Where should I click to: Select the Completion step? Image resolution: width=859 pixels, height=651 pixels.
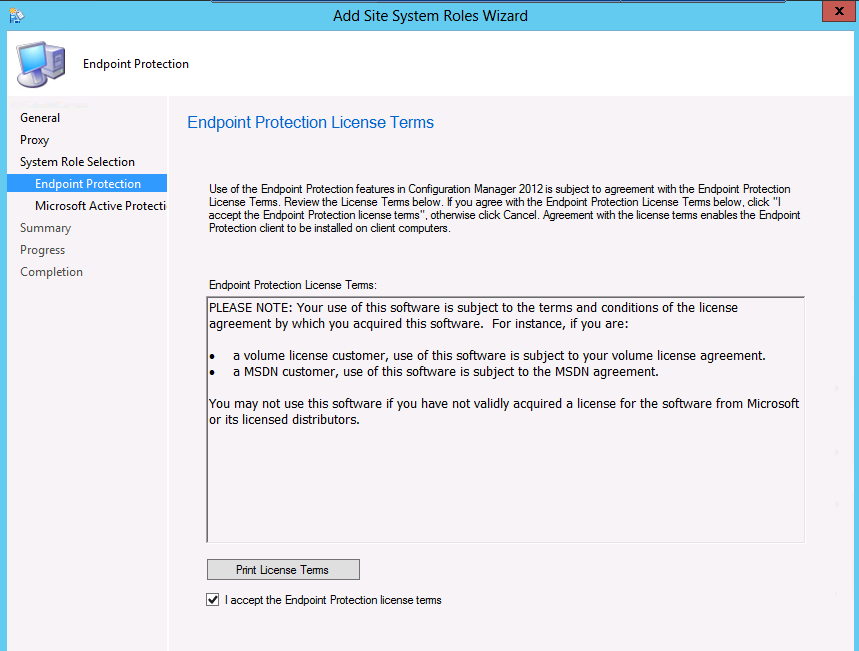click(51, 271)
